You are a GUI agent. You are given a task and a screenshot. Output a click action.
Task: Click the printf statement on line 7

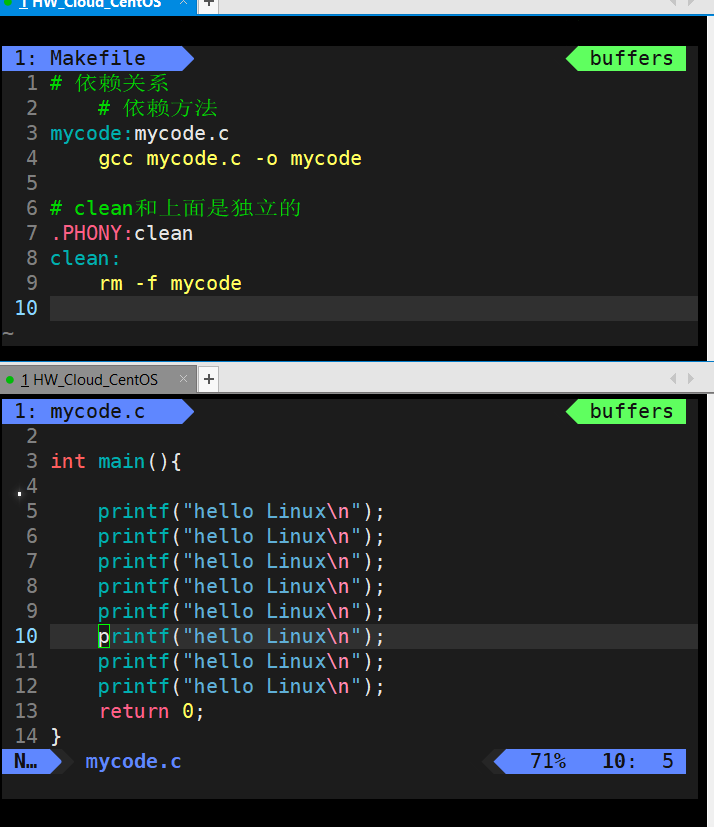(x=241, y=562)
